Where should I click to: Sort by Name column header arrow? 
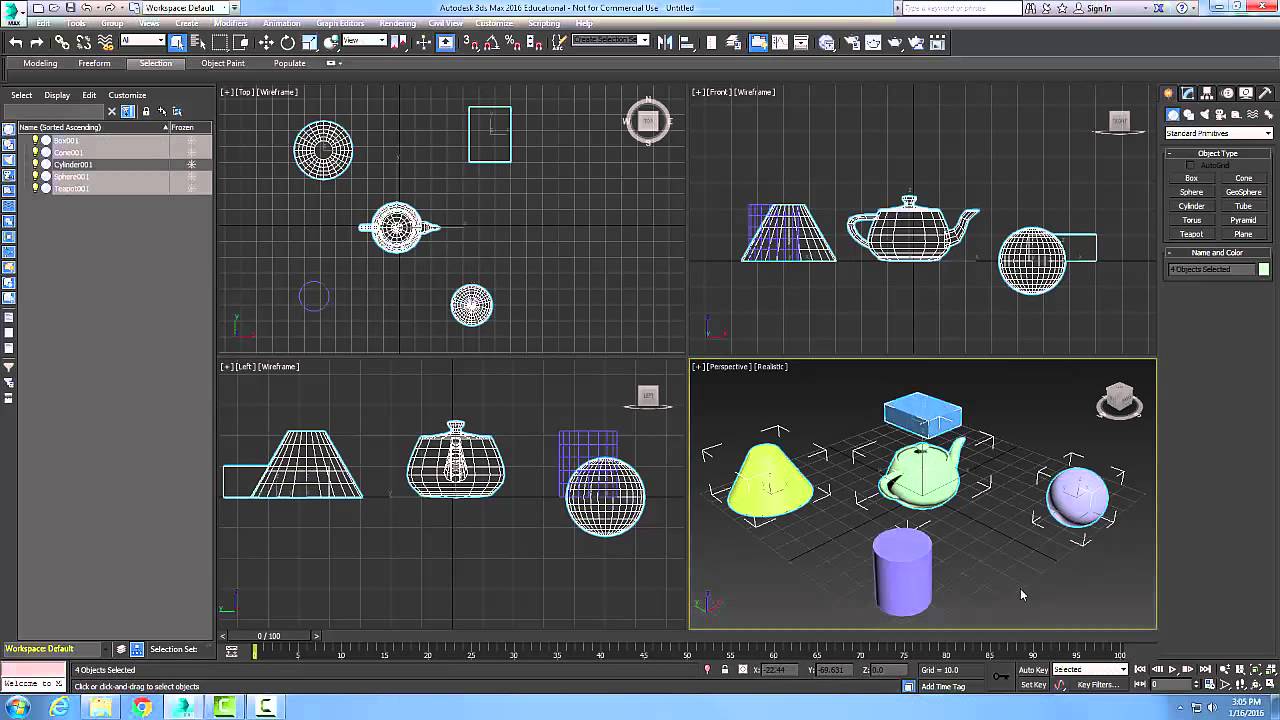[x=165, y=127]
